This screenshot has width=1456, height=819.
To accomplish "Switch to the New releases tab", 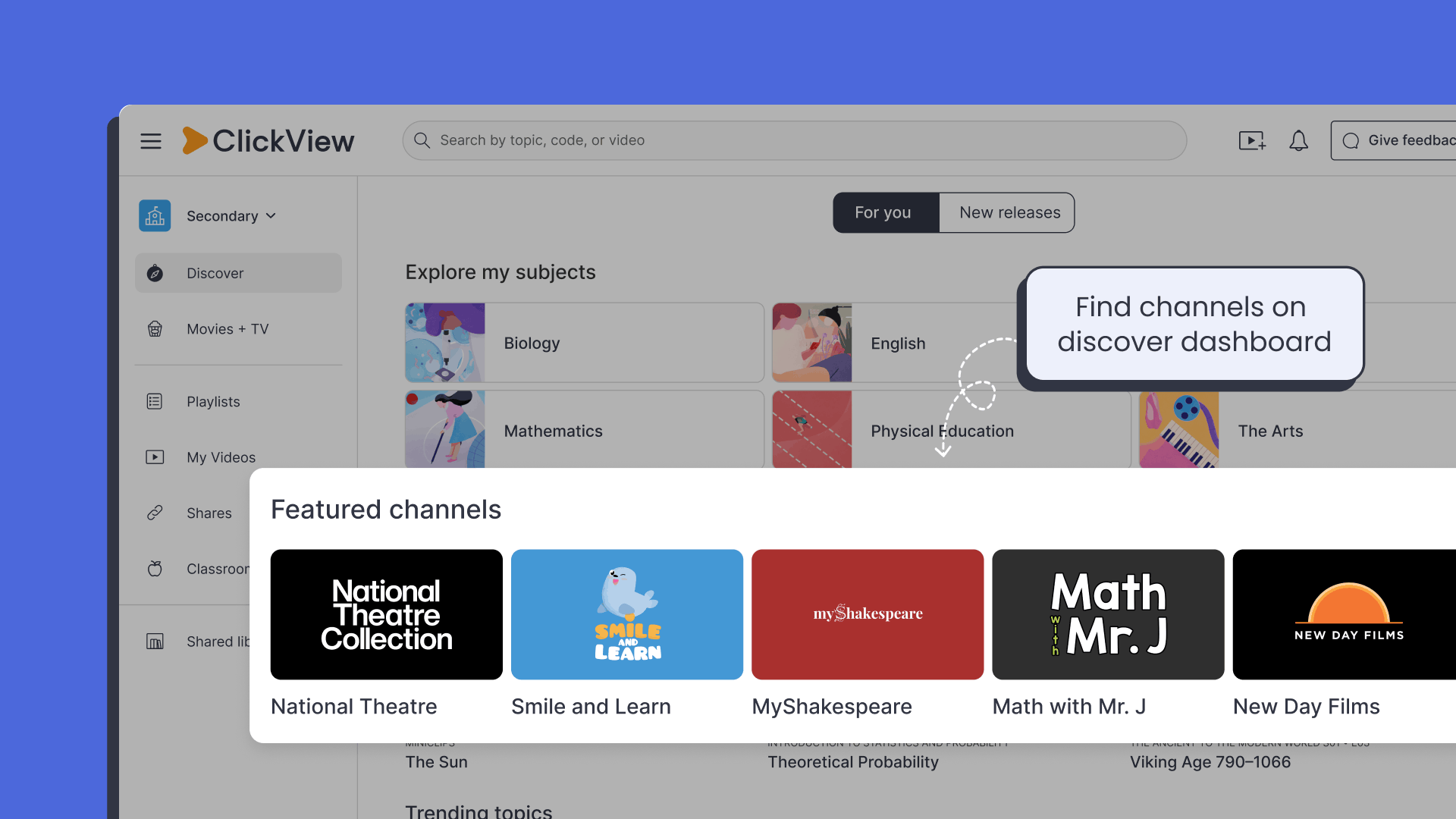I will 1007,212.
